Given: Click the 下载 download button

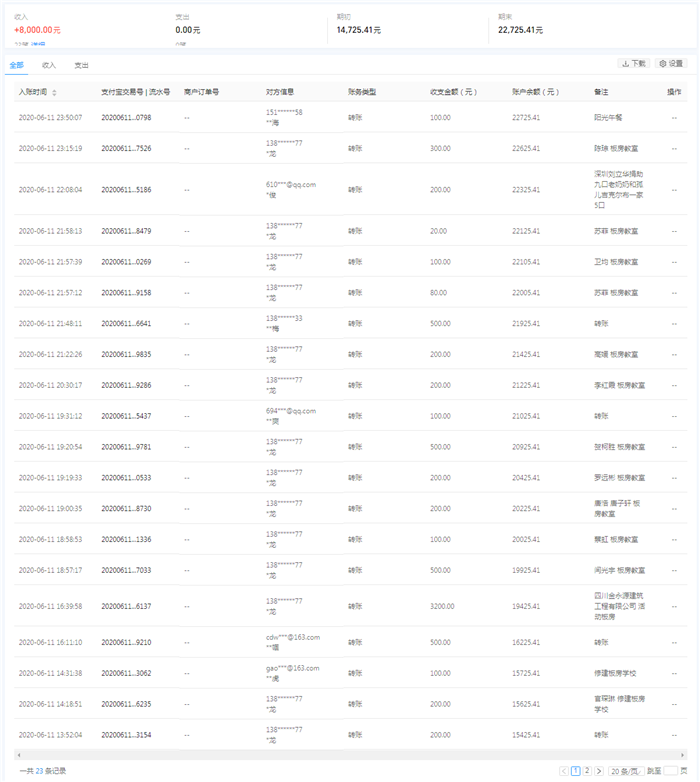Looking at the screenshot, I should coord(634,63).
